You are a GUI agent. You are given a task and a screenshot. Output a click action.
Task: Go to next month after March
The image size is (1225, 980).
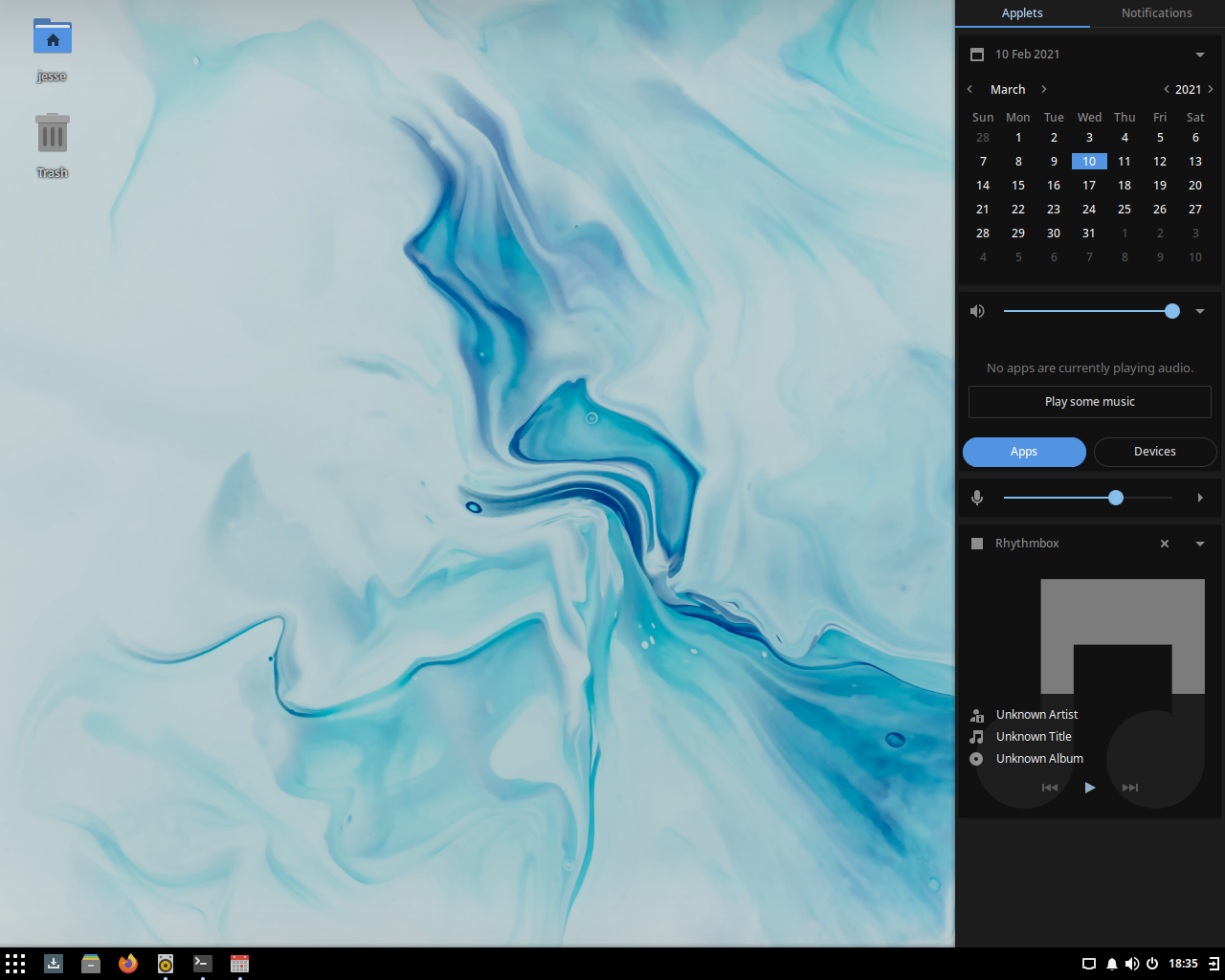(1044, 89)
